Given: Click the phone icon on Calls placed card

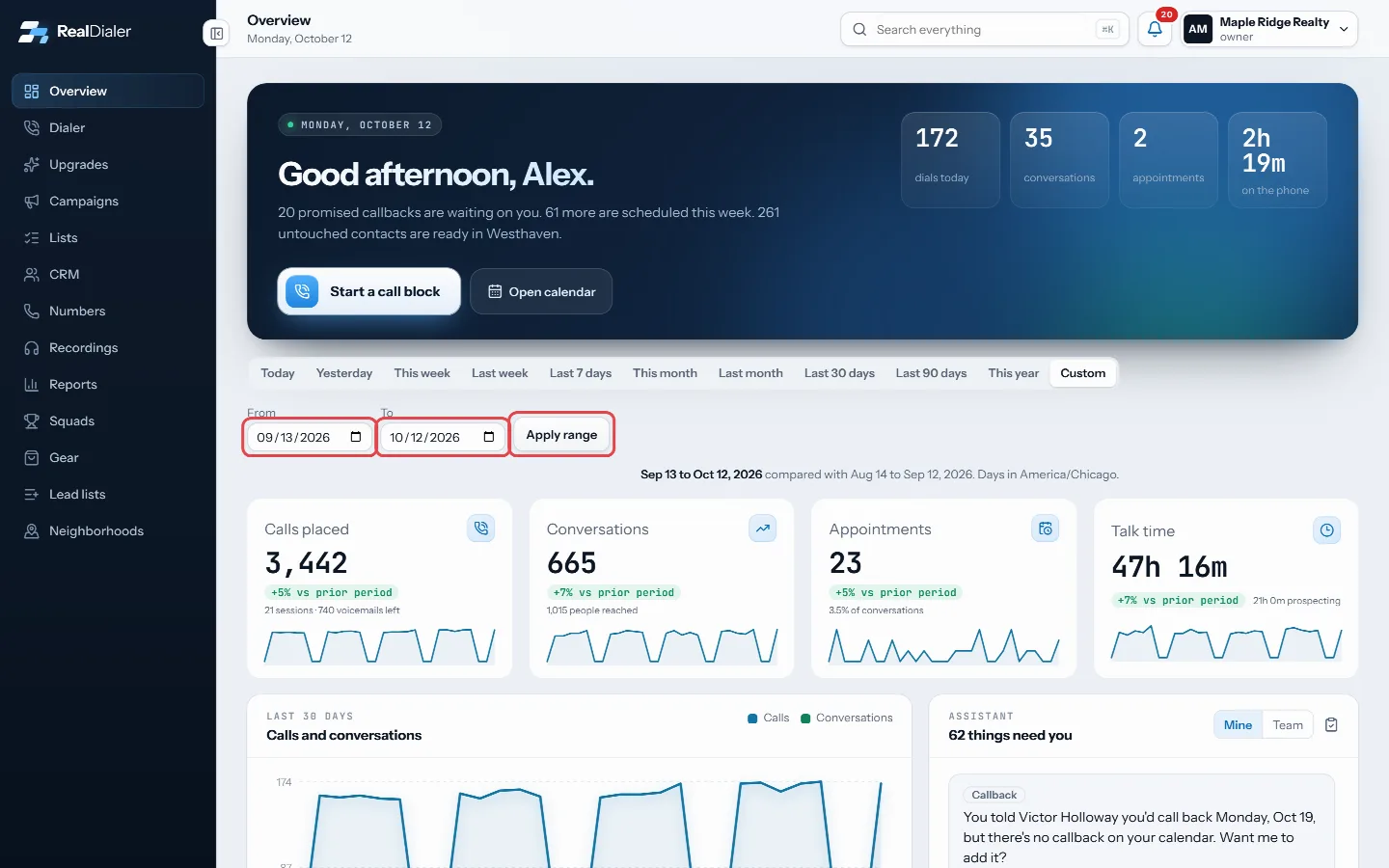Looking at the screenshot, I should pyautogui.click(x=481, y=528).
